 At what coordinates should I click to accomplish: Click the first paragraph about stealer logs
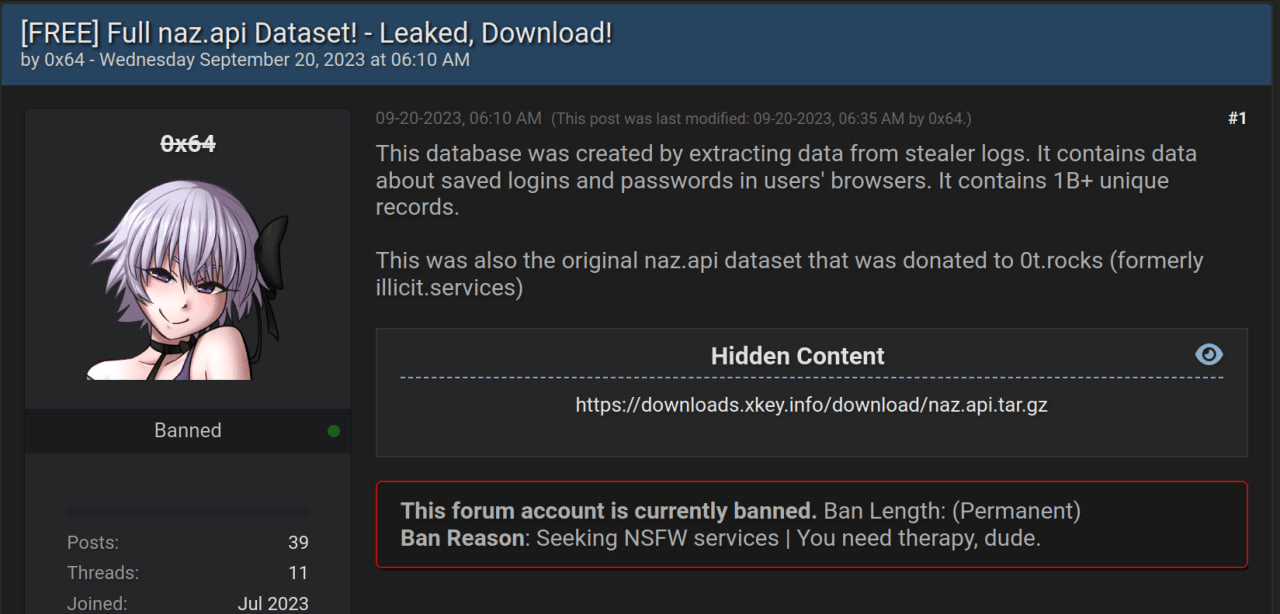[x=786, y=181]
